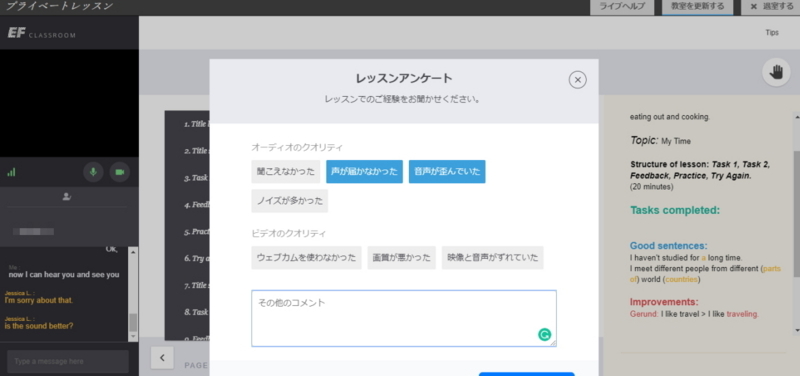Click the "Good sentences:" heading
800x376 pixels.
(x=668, y=245)
